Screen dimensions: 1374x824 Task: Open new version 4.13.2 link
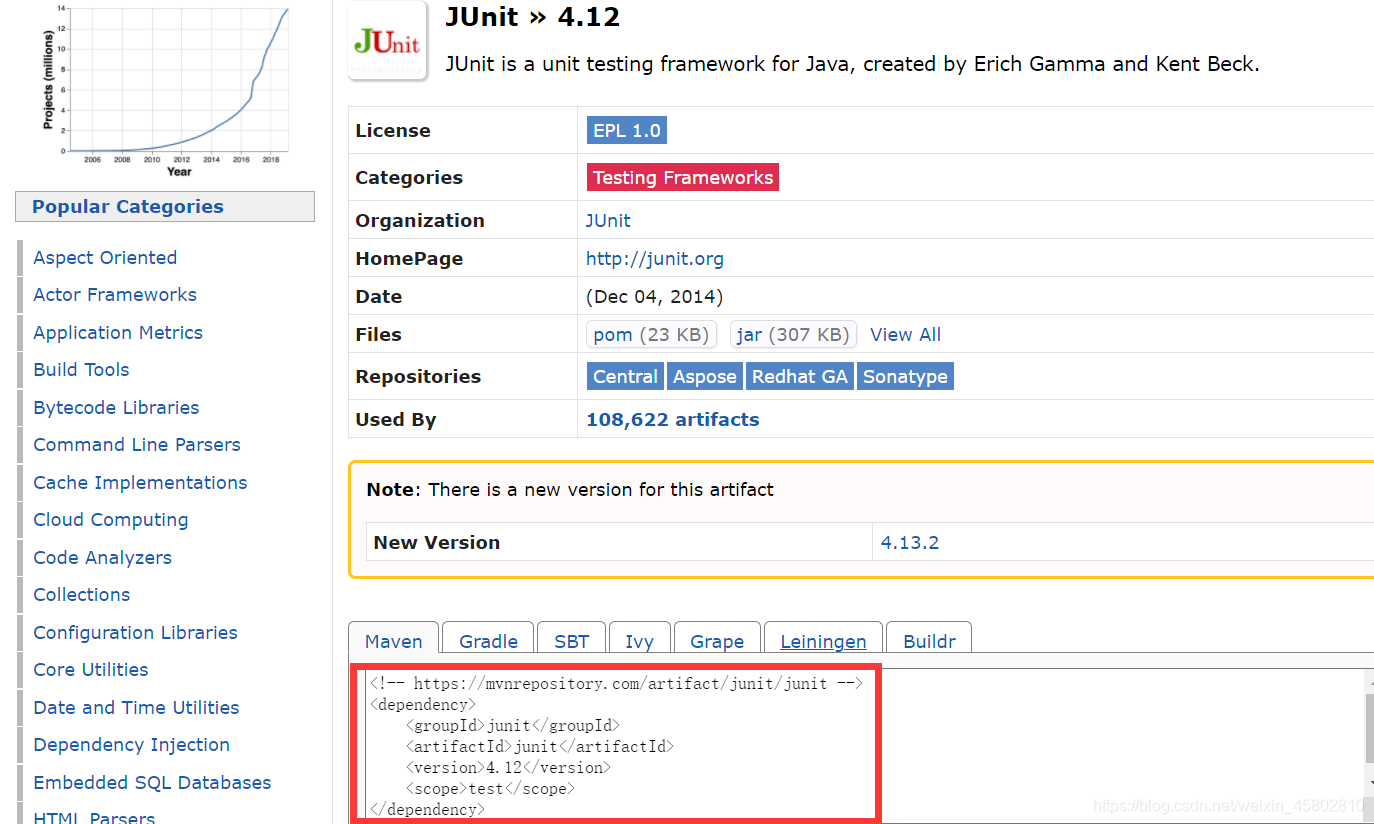click(x=910, y=543)
